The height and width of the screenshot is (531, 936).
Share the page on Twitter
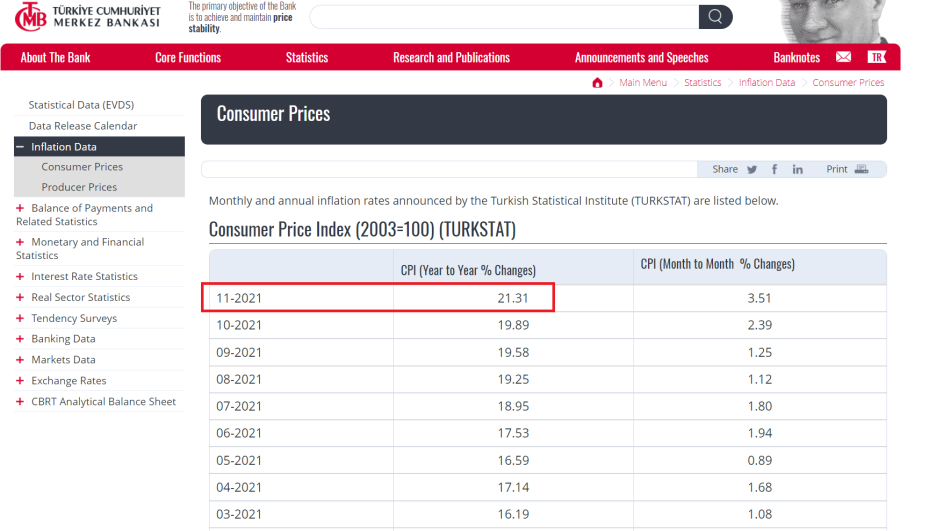tap(752, 169)
